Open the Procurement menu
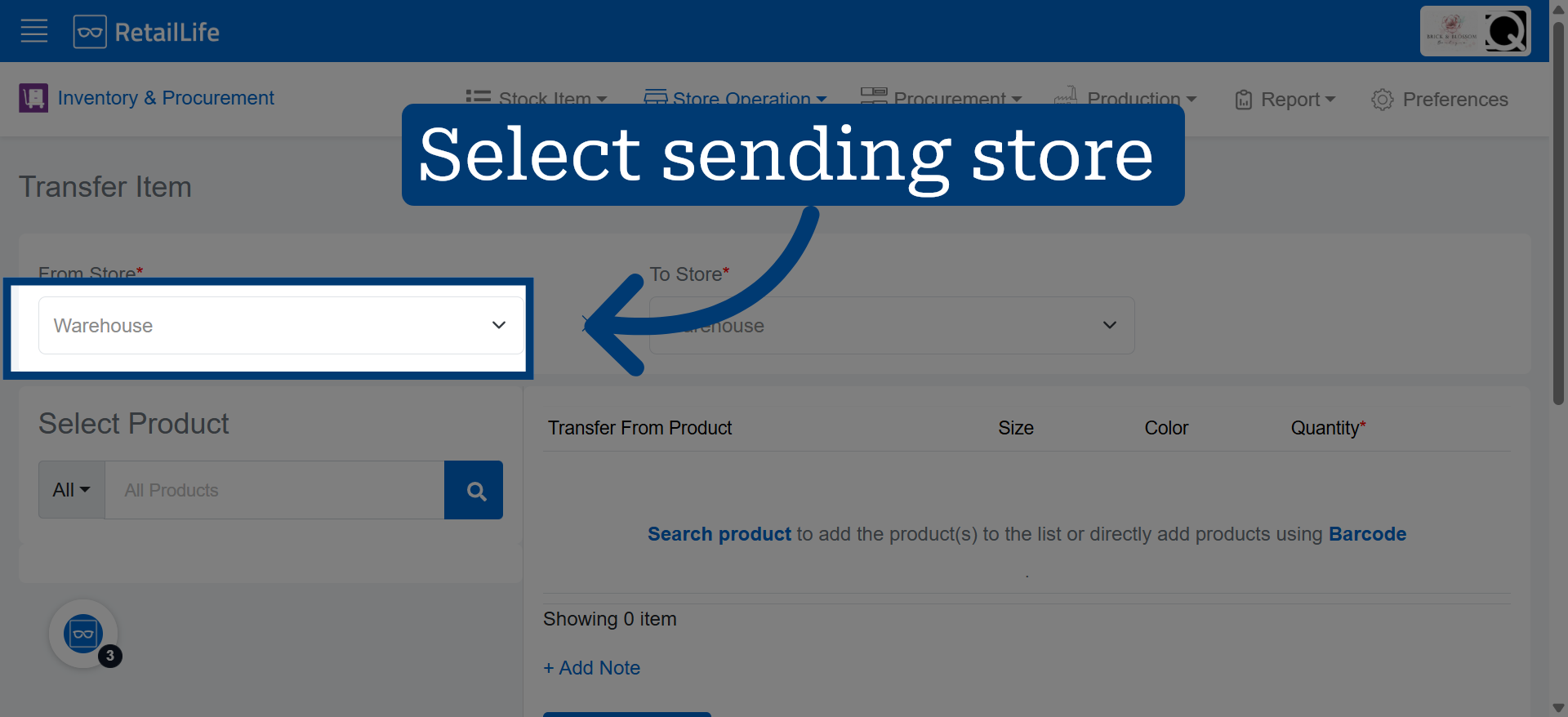The image size is (1568, 717). coord(941,99)
